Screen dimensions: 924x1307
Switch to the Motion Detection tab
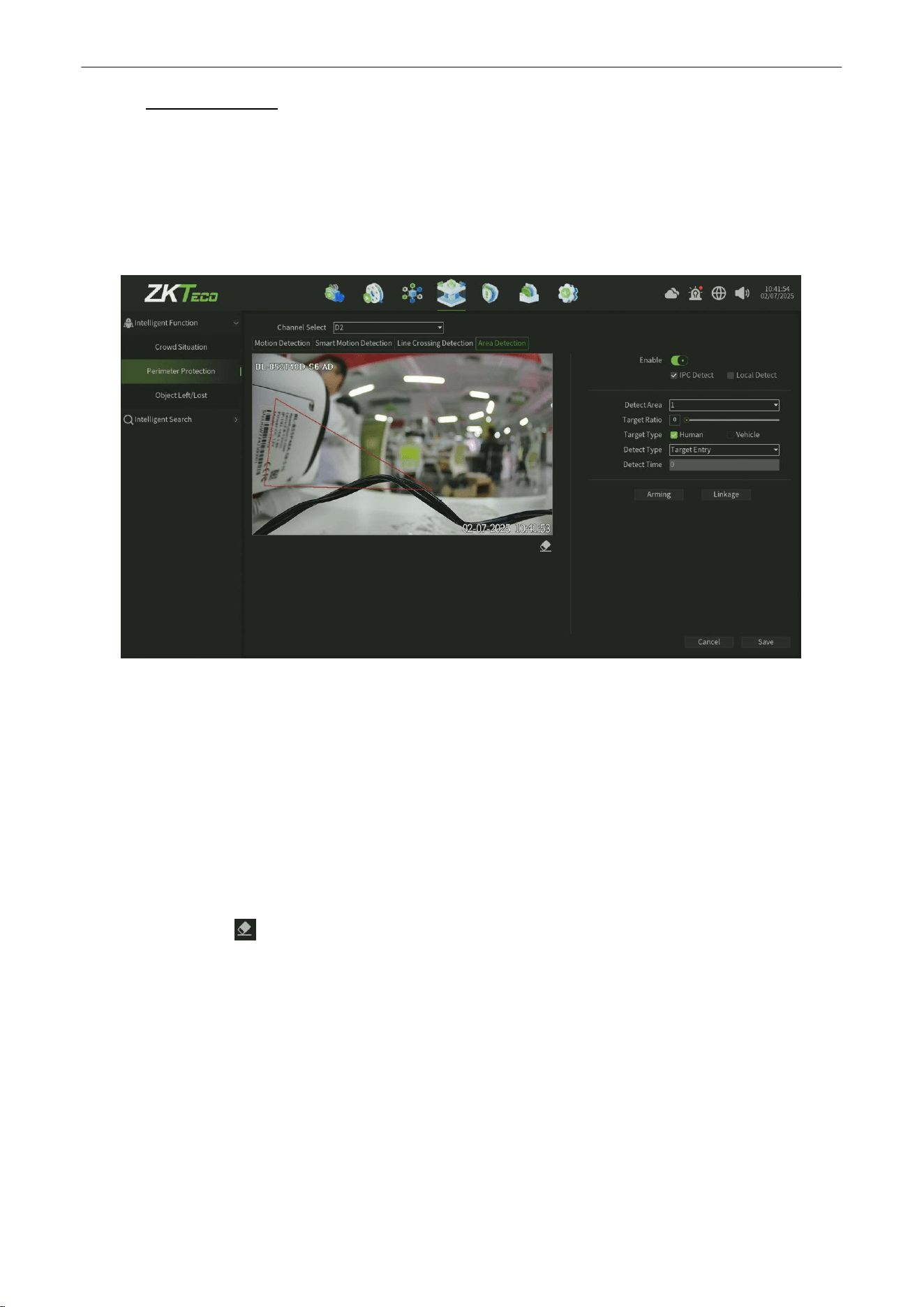coord(282,344)
